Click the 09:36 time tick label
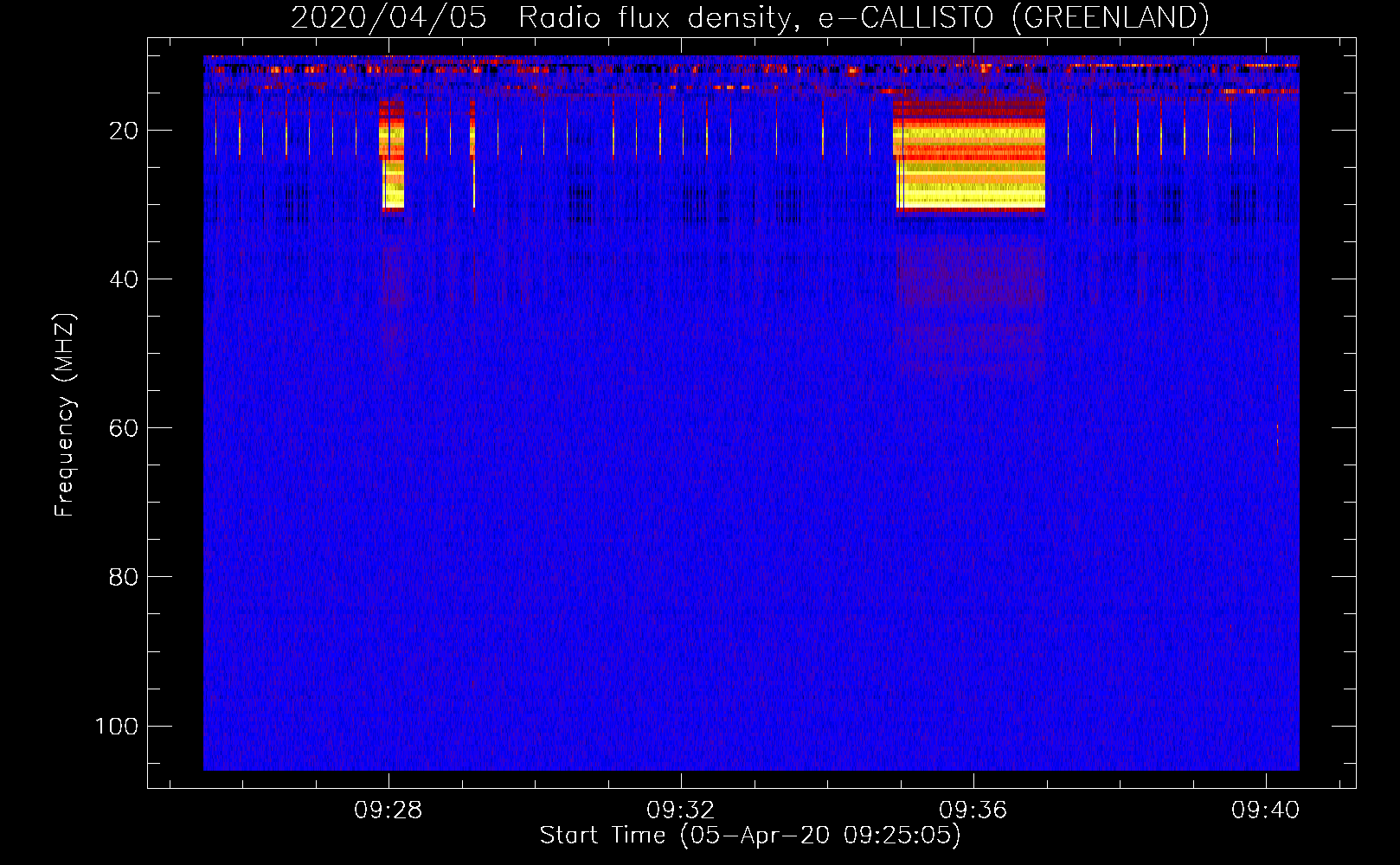 click(973, 810)
